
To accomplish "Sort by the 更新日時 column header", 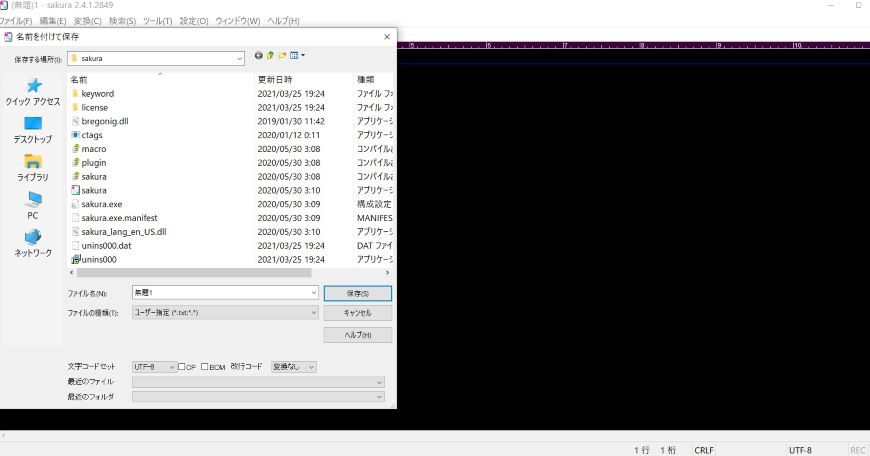I will 275,79.
